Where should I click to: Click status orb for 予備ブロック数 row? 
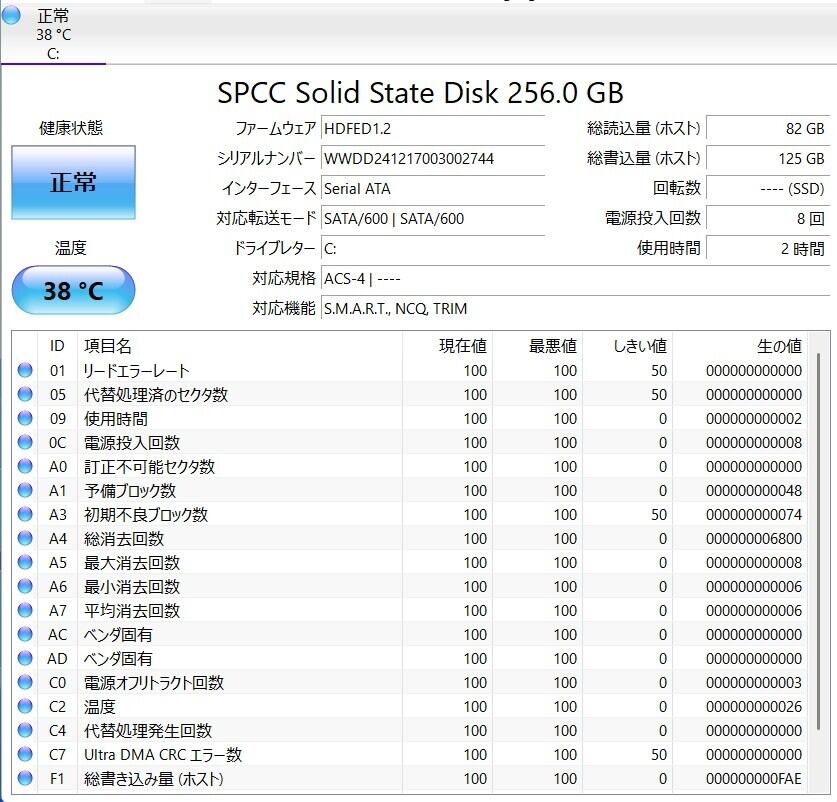[x=25, y=491]
